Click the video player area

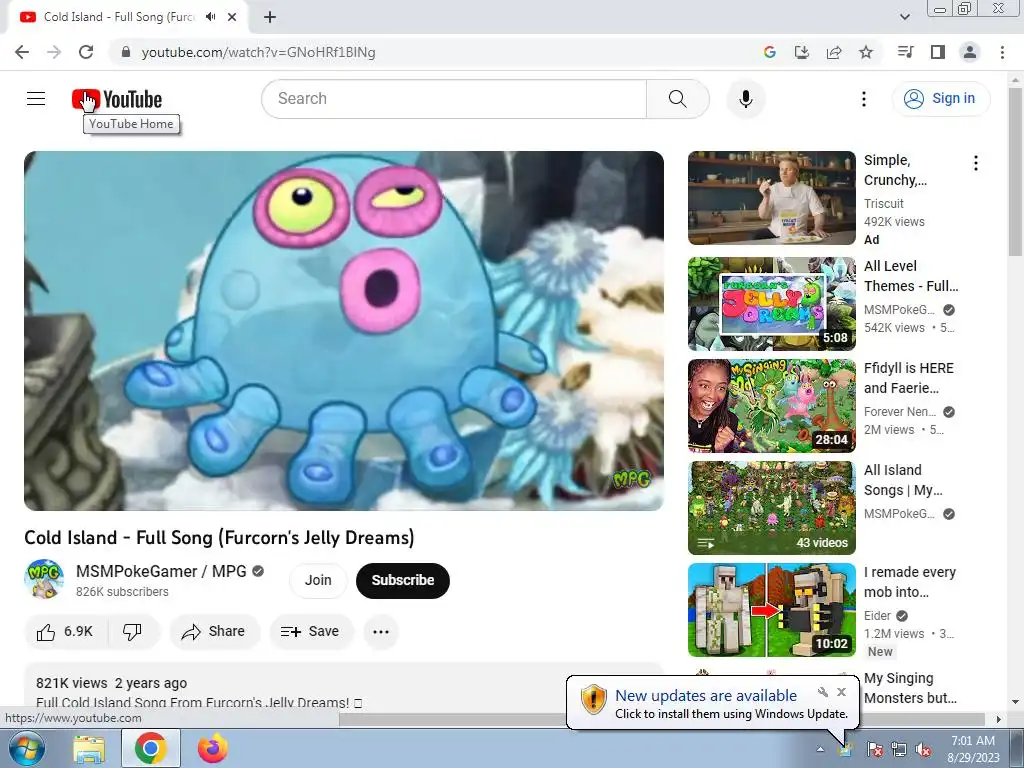click(344, 330)
